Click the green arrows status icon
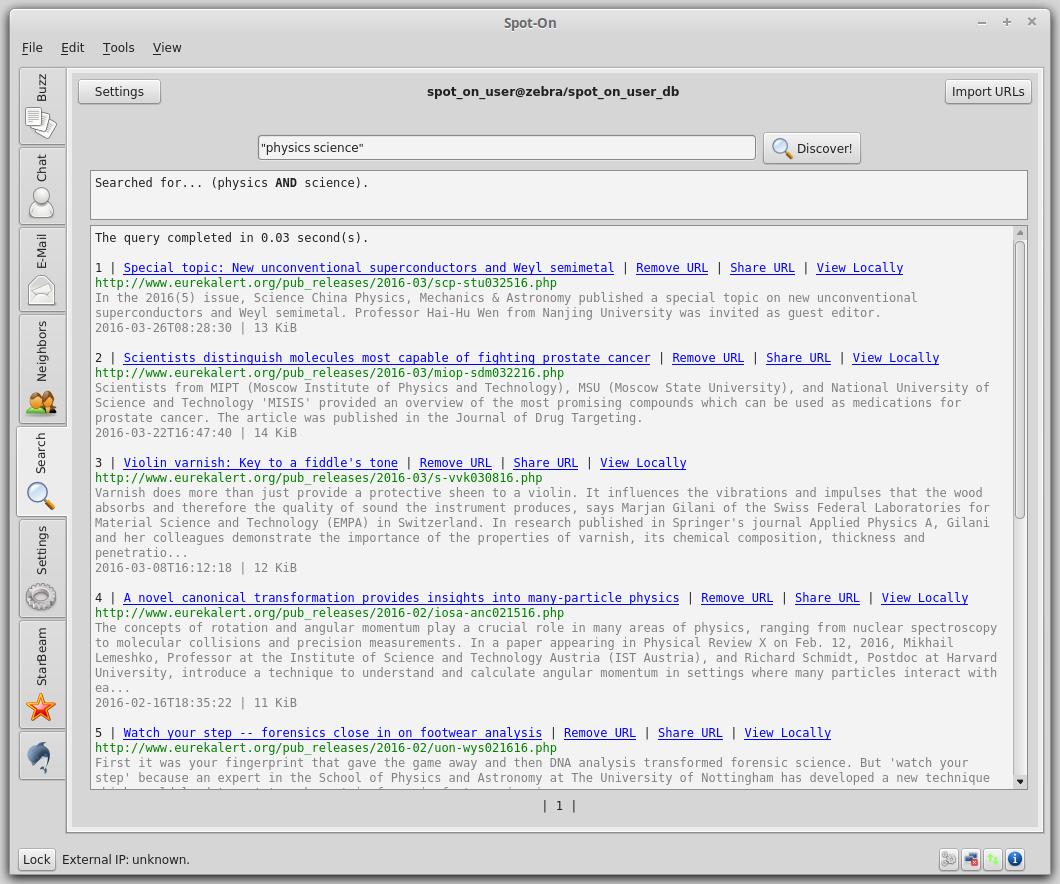The image size is (1060, 884). click(993, 859)
